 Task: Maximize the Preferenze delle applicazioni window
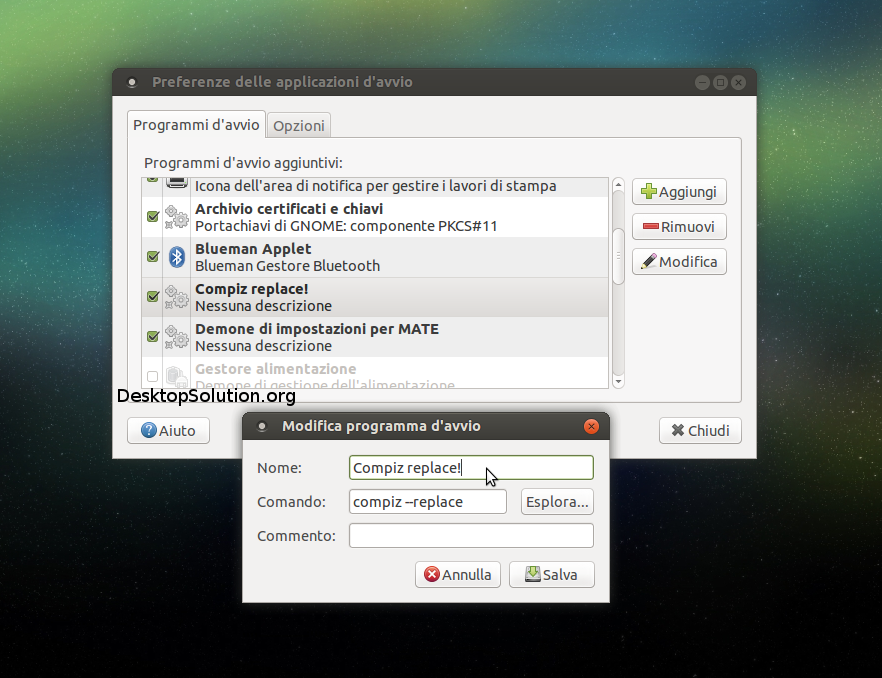coord(720,83)
